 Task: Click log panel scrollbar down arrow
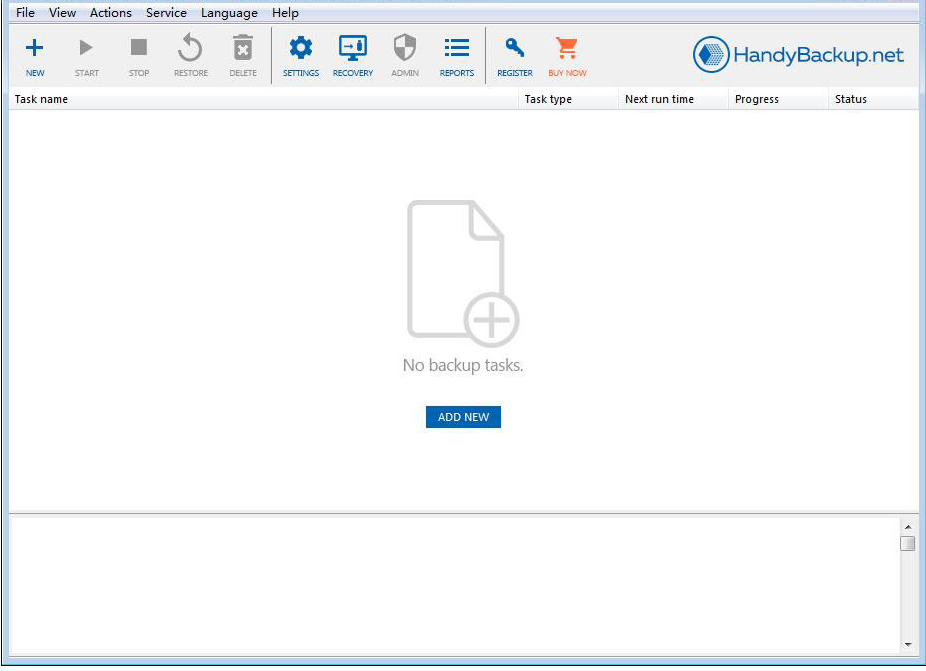click(908, 645)
